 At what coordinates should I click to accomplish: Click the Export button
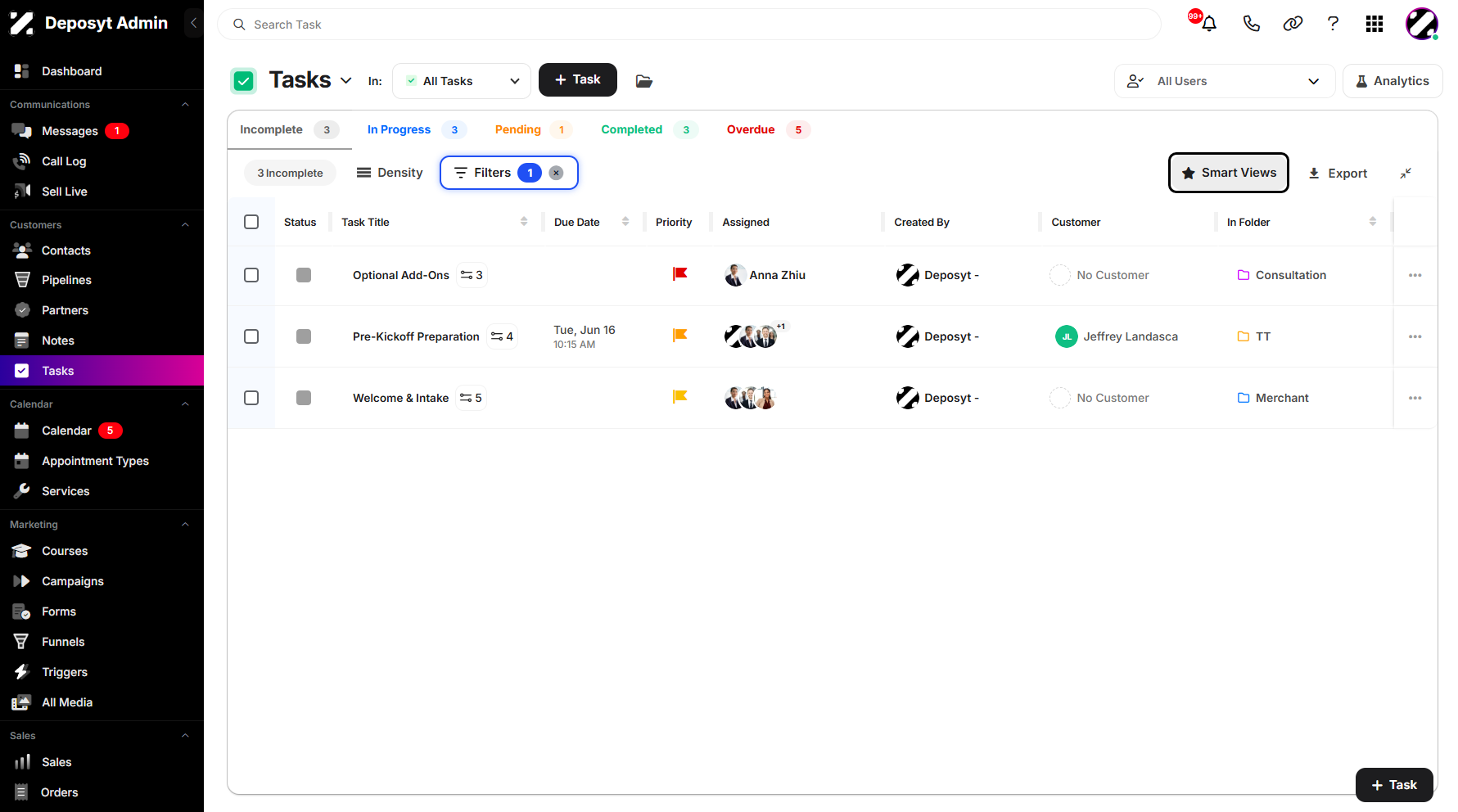coord(1338,174)
